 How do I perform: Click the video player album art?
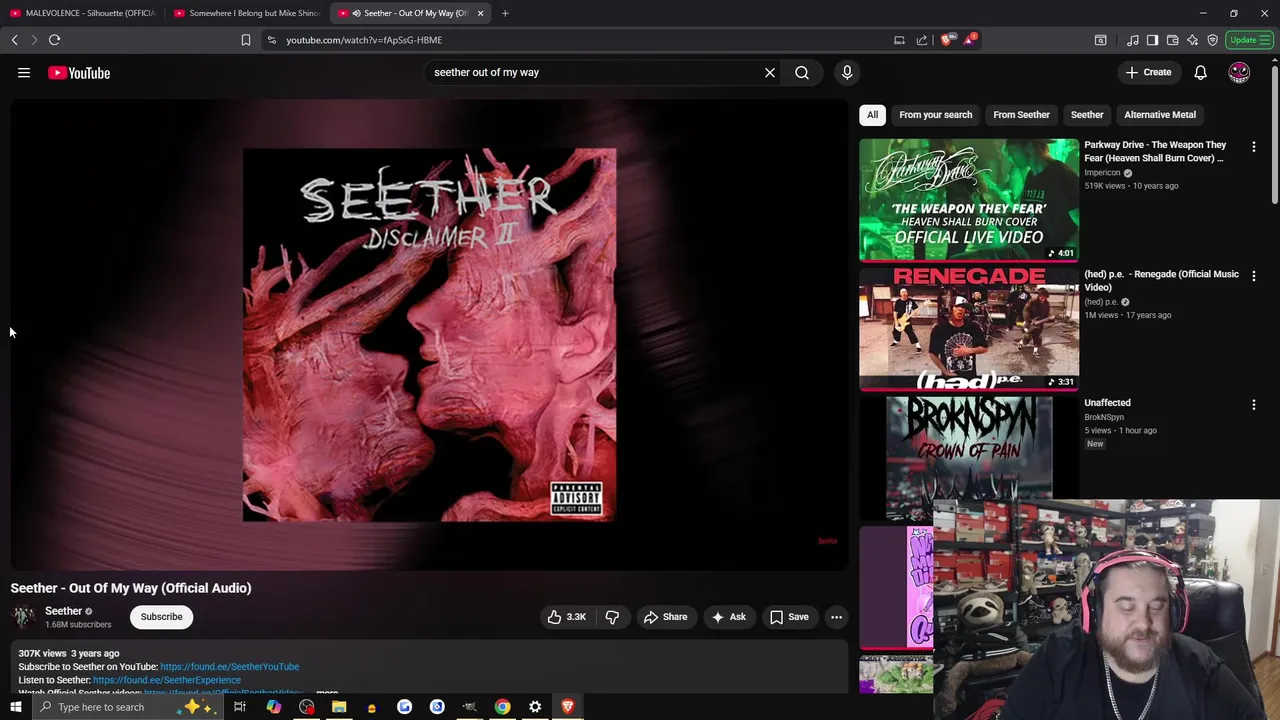tap(429, 335)
